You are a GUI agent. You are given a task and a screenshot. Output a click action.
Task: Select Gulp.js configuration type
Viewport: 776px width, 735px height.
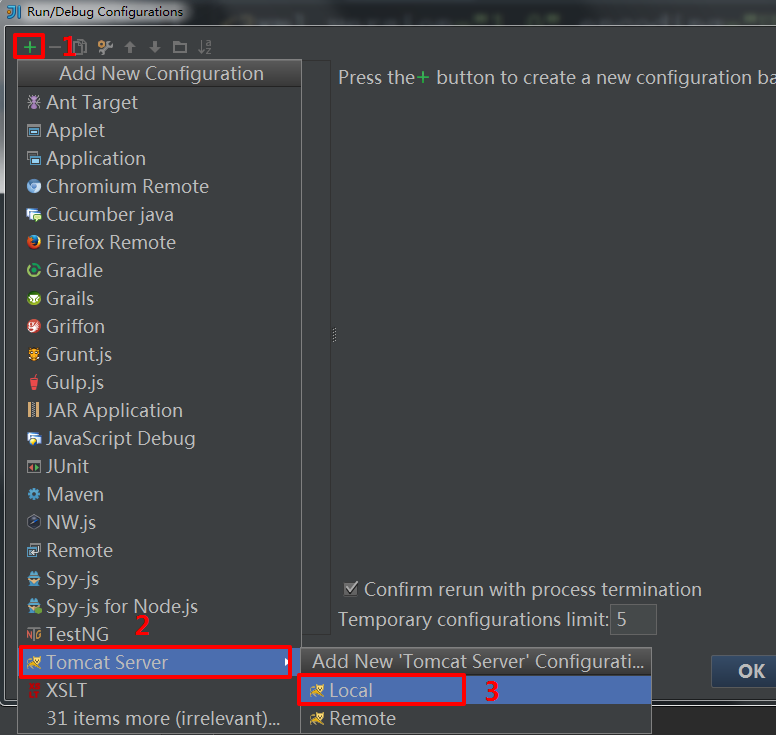click(159, 382)
